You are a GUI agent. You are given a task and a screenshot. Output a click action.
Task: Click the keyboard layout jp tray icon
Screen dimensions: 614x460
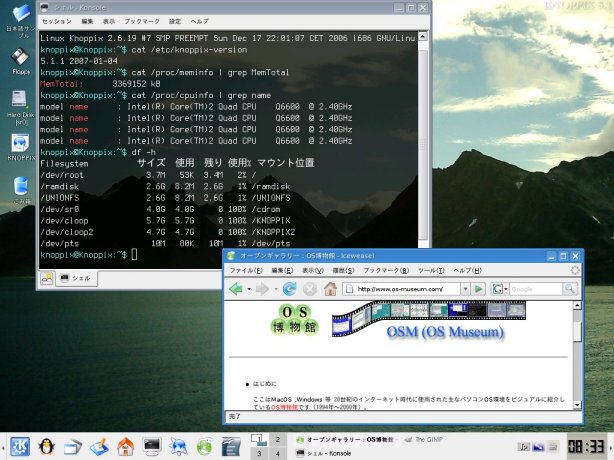click(524, 447)
